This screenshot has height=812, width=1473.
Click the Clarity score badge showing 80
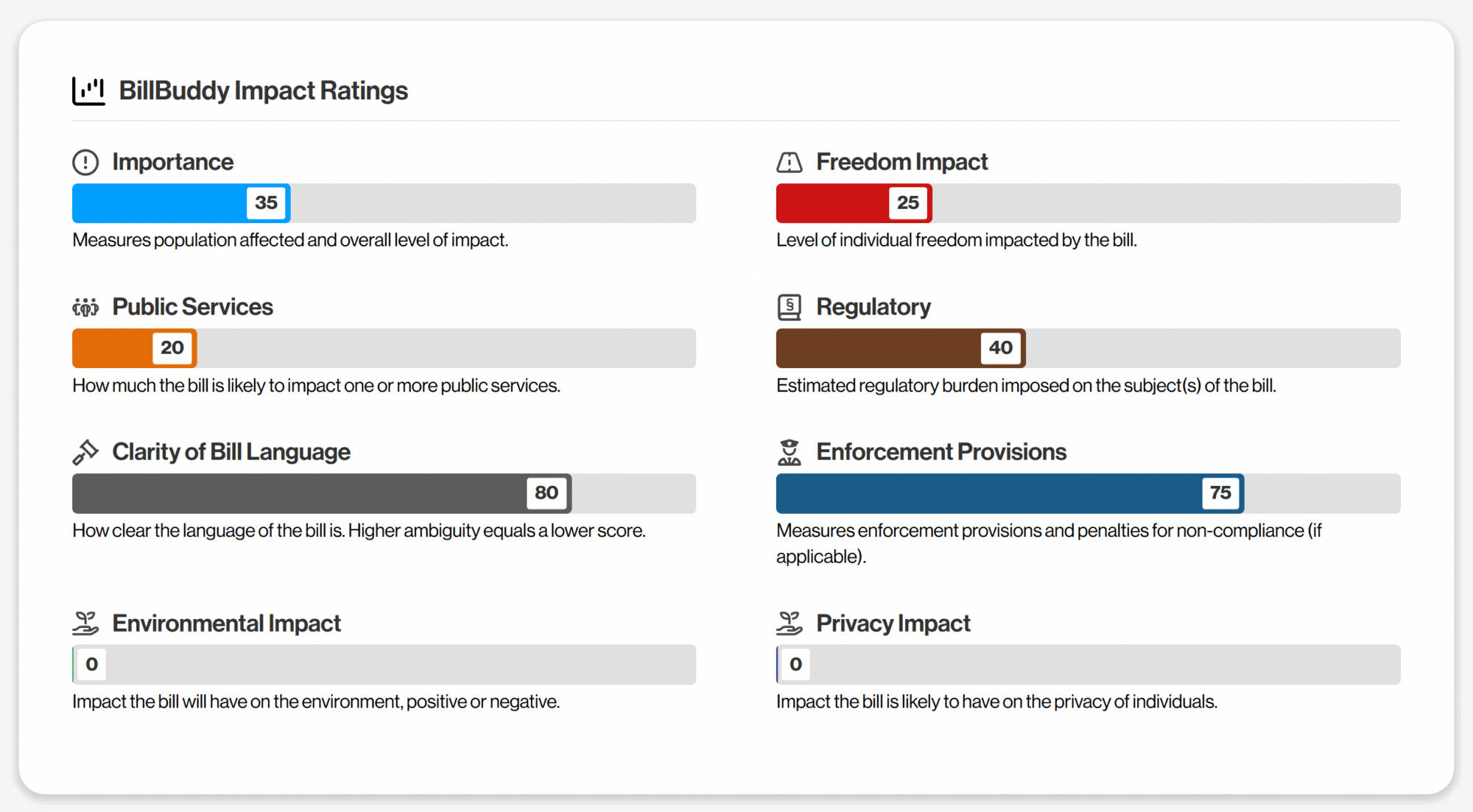tap(546, 493)
